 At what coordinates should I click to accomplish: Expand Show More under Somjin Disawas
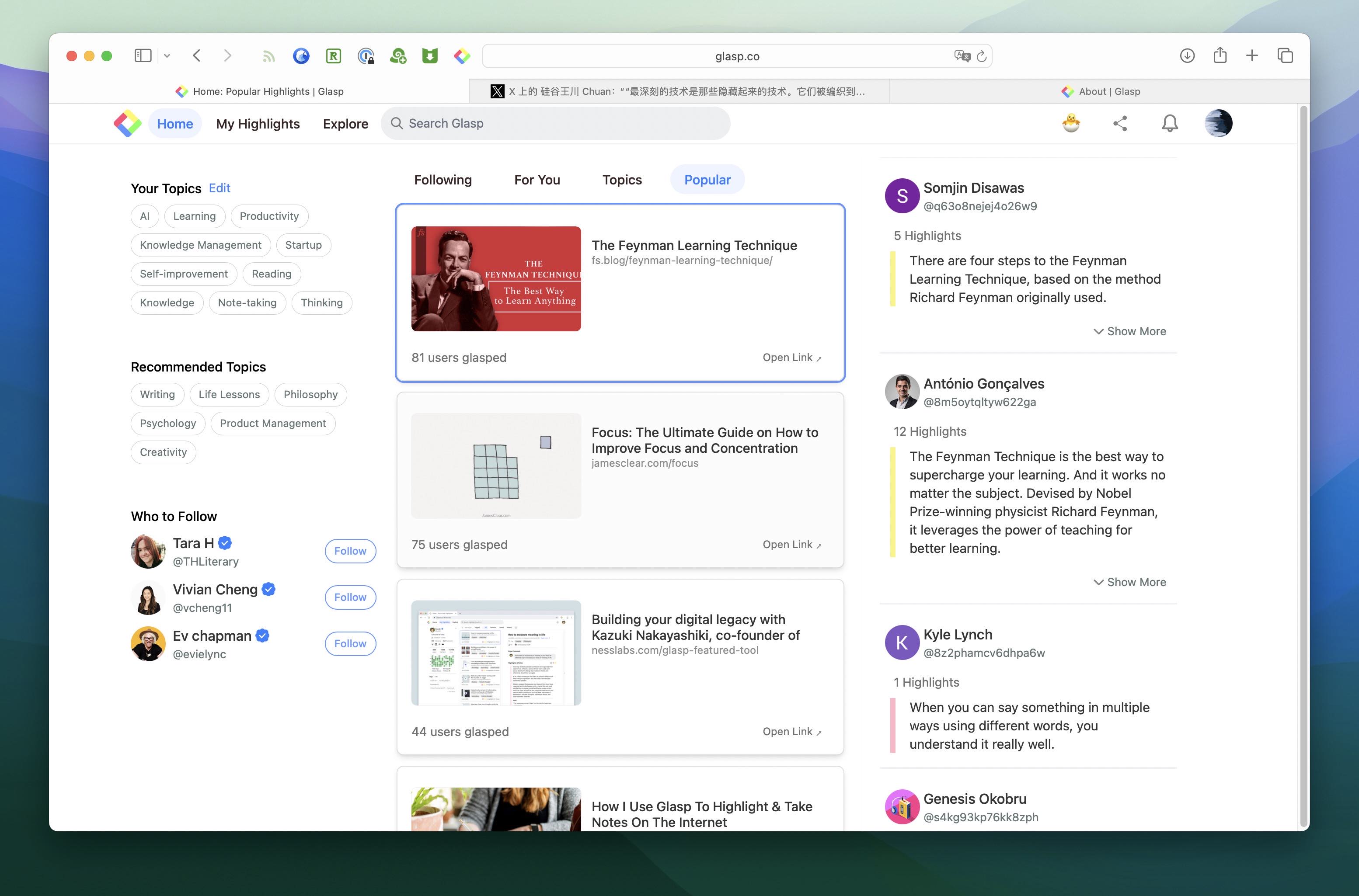point(1129,331)
